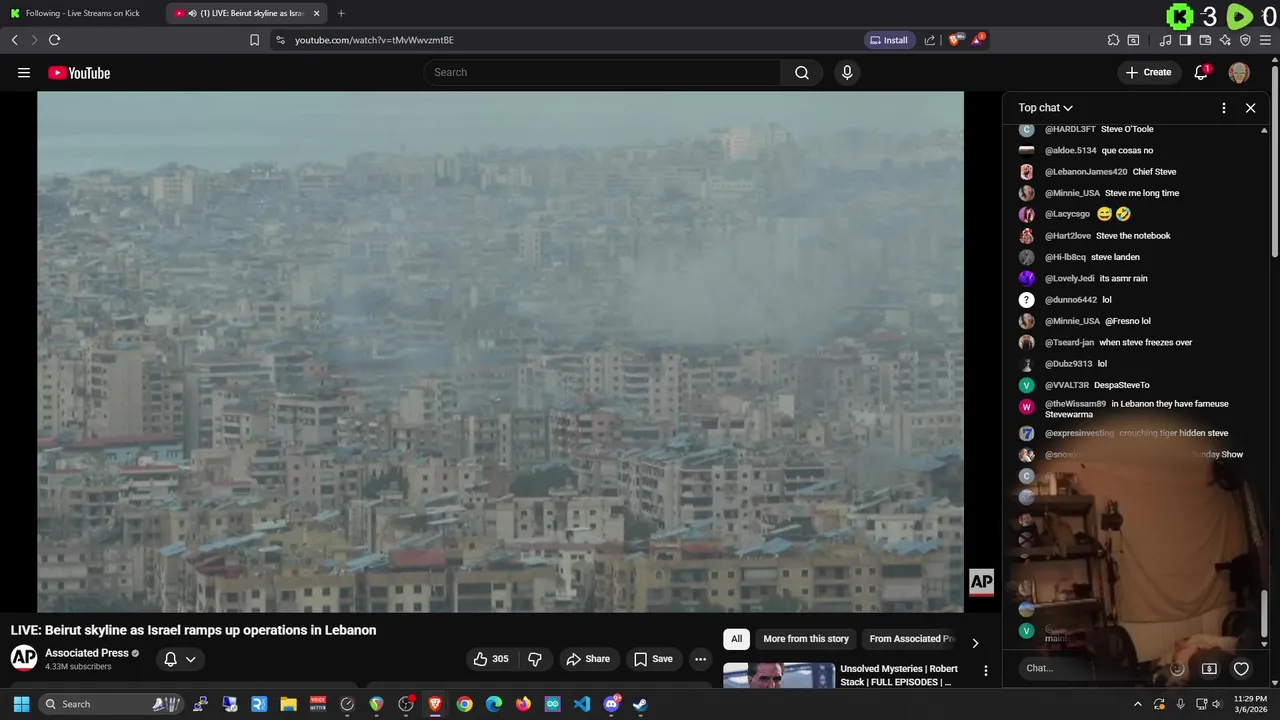
Task: Click Brave Rewards triangle icon
Action: coord(978,40)
